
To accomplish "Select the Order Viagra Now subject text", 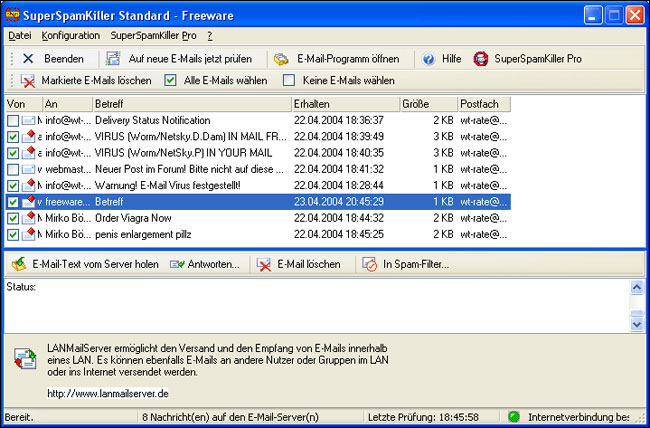I will (x=133, y=218).
